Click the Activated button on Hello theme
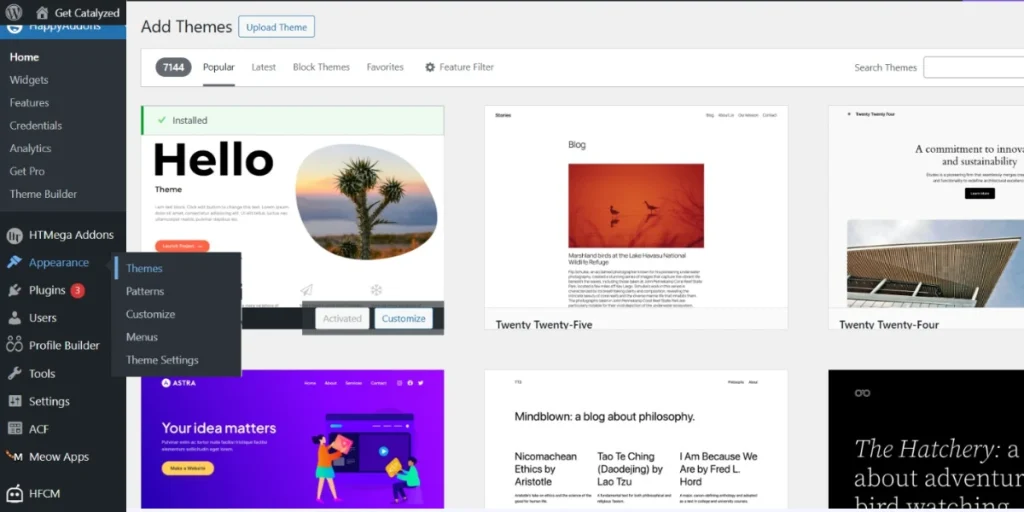Screen dimensions: 1024x512 click(x=342, y=319)
